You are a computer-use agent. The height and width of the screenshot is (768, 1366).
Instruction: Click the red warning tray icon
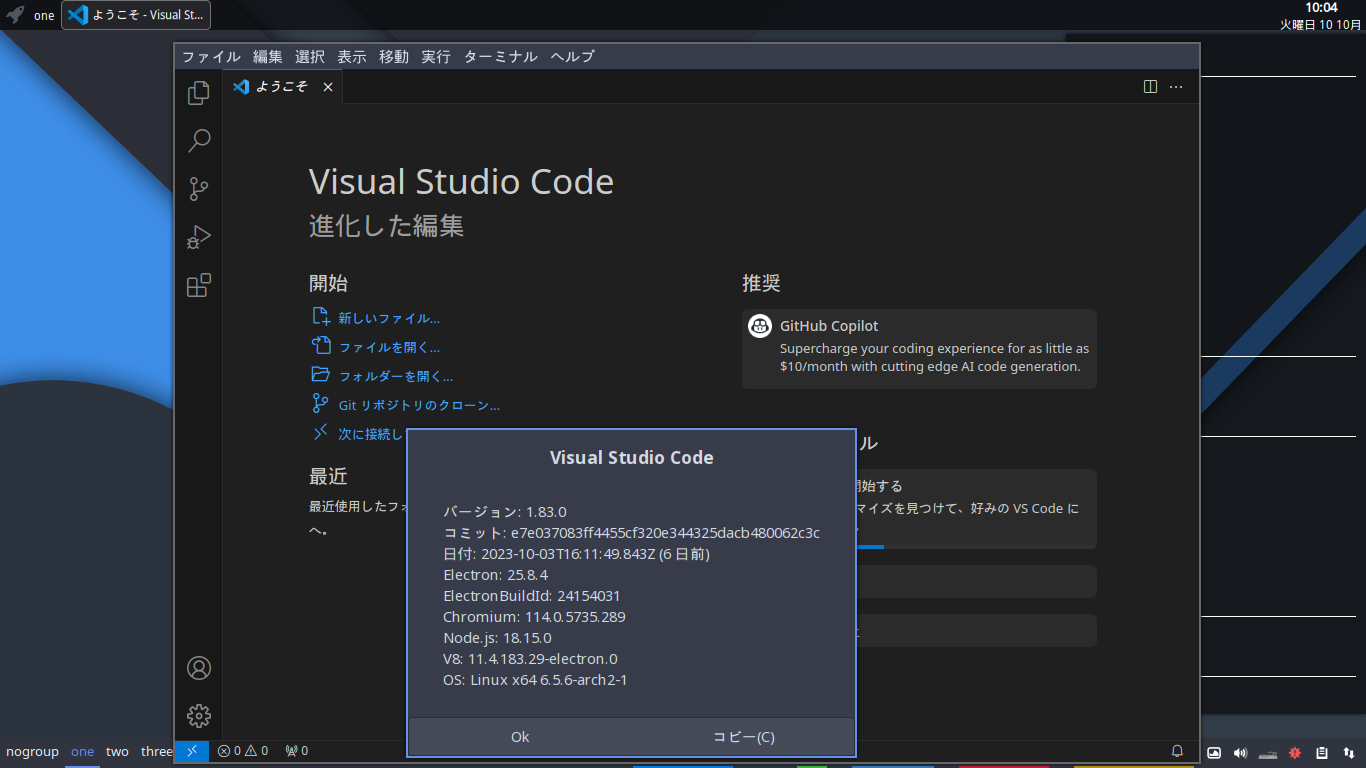[1295, 752]
